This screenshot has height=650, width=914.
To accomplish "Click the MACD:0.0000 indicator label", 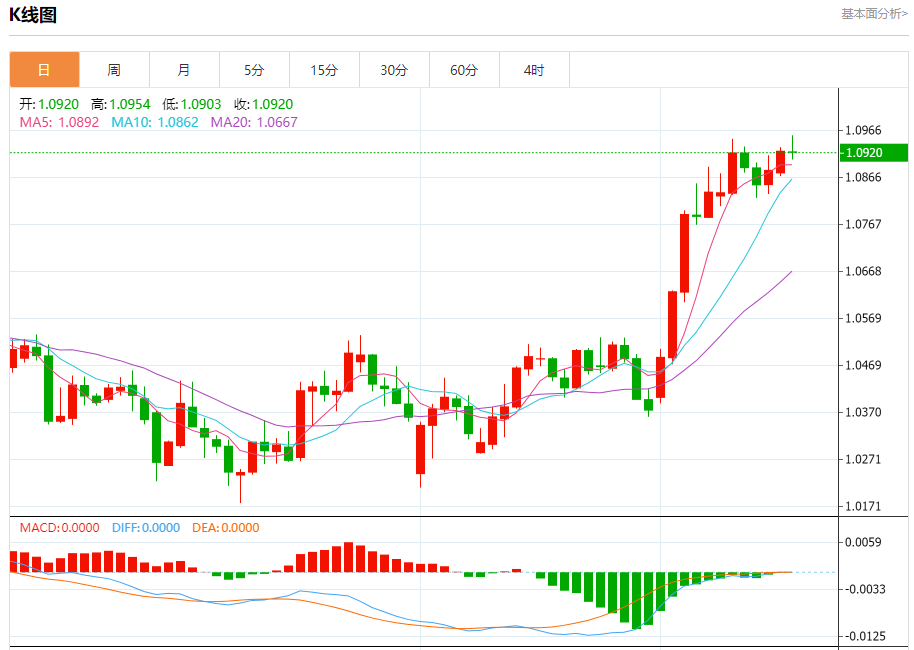I will pos(59,528).
